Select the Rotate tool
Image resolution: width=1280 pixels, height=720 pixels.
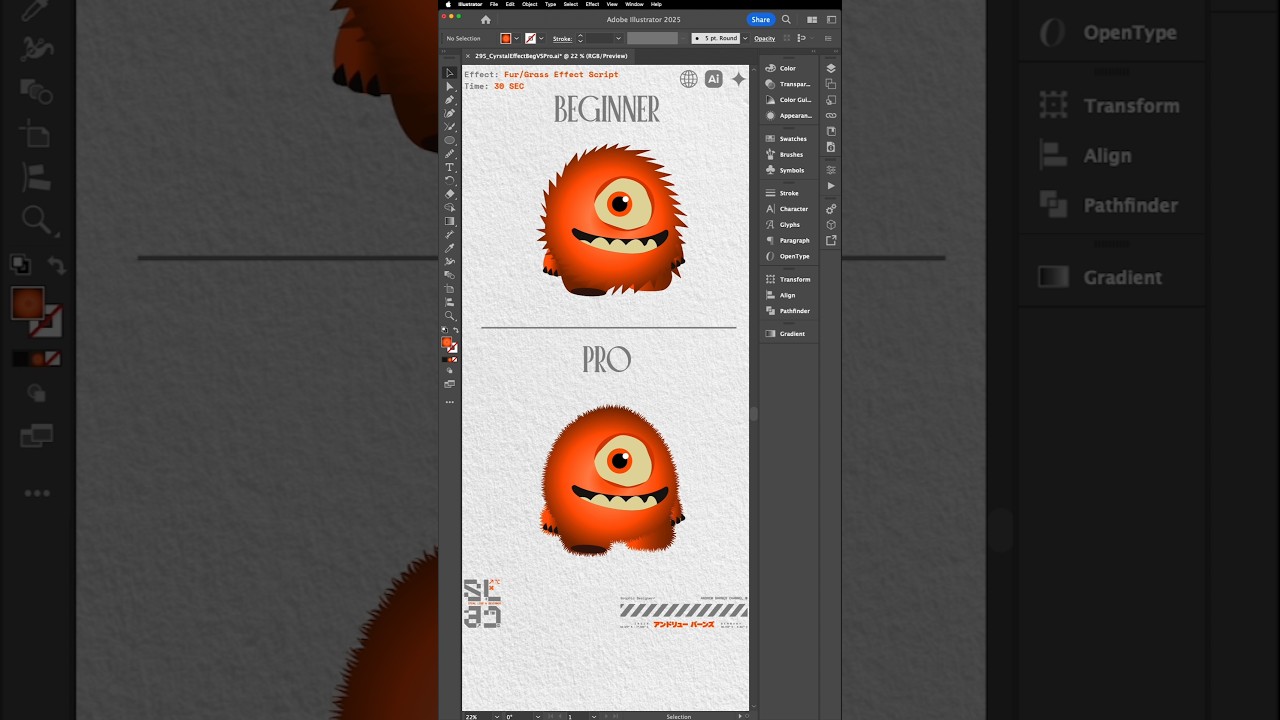pyautogui.click(x=450, y=180)
